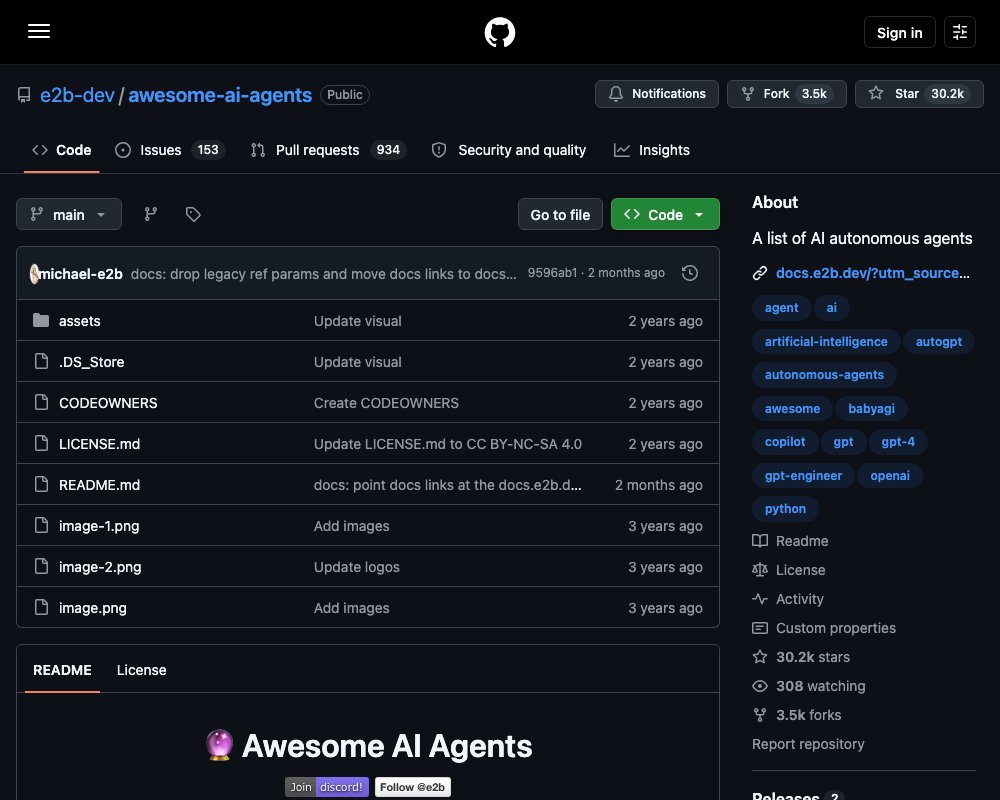Open the .DS_Store file
Image resolution: width=1000 pixels, height=800 pixels.
[x=91, y=362]
